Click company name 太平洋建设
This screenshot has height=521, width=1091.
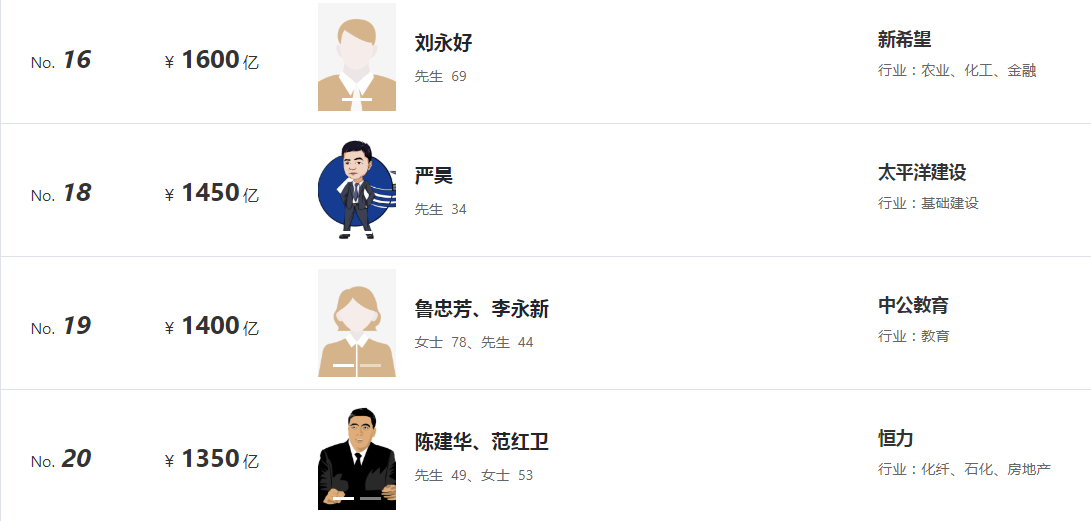click(922, 172)
